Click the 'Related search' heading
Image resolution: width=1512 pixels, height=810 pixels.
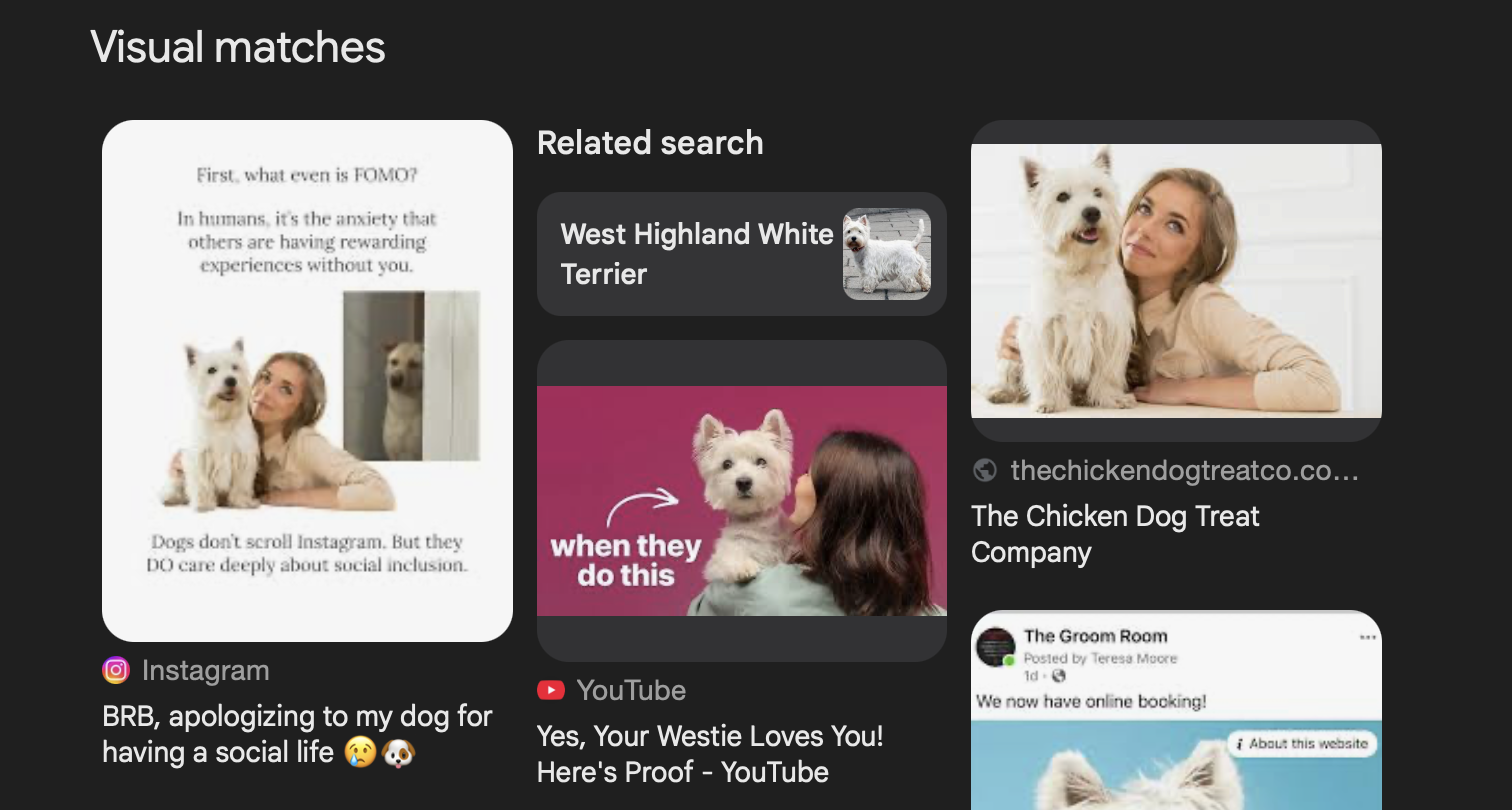tap(650, 143)
